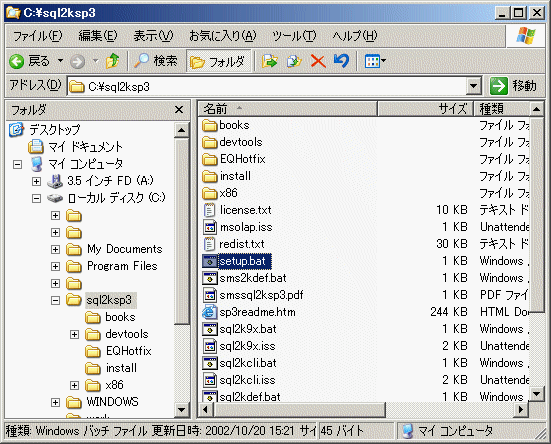Select the books folder icon in file list
Viewport: 551px width, 444px height.
pos(210,125)
